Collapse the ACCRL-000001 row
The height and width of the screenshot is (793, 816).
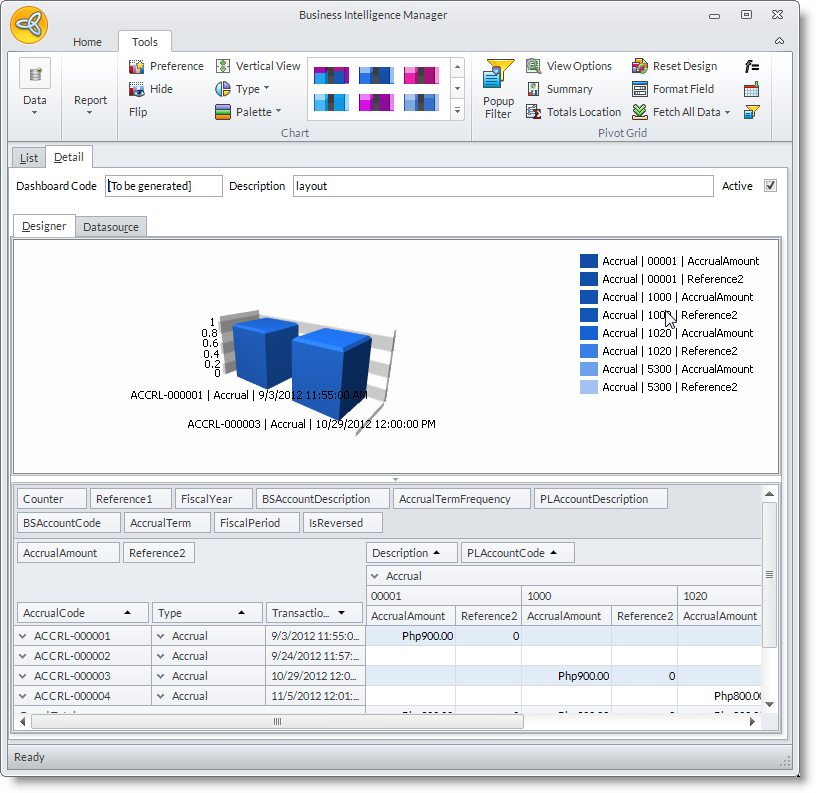point(23,636)
